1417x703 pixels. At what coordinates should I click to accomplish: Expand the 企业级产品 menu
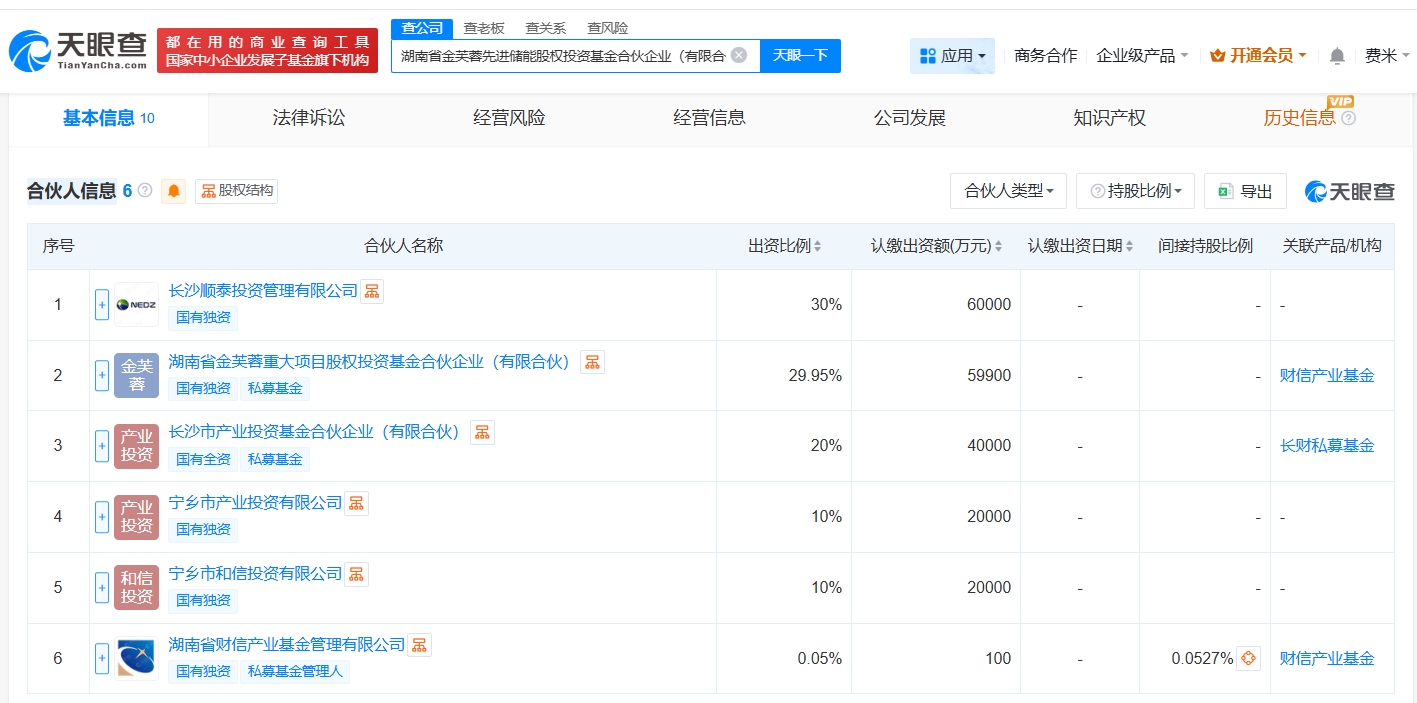[x=1142, y=55]
